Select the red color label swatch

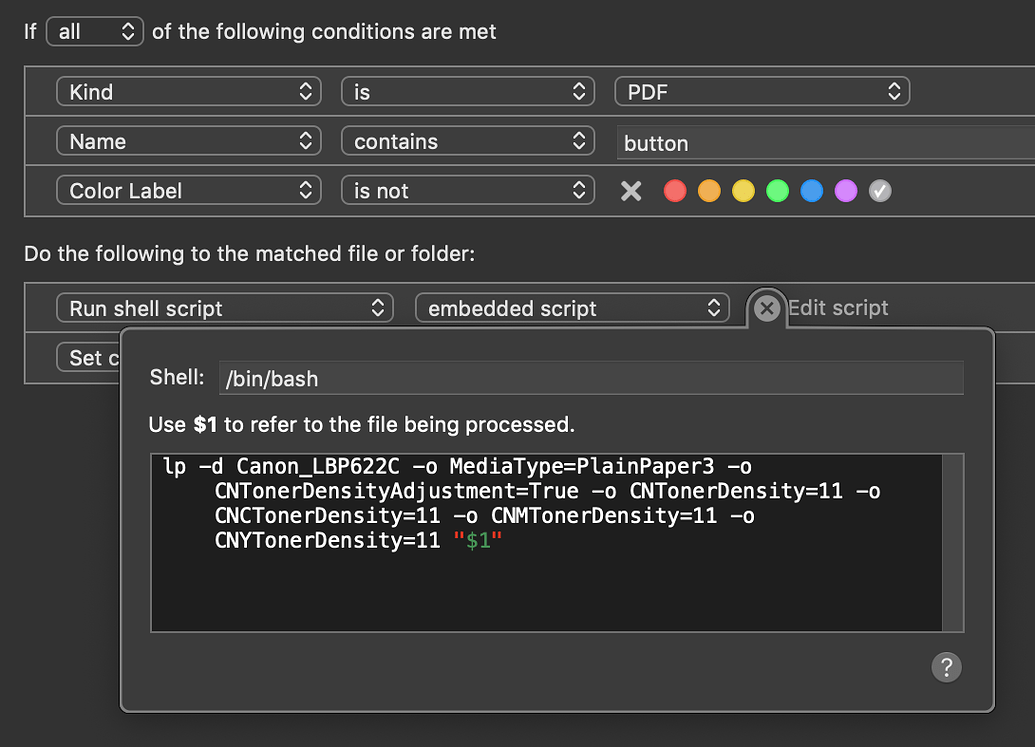tap(674, 191)
